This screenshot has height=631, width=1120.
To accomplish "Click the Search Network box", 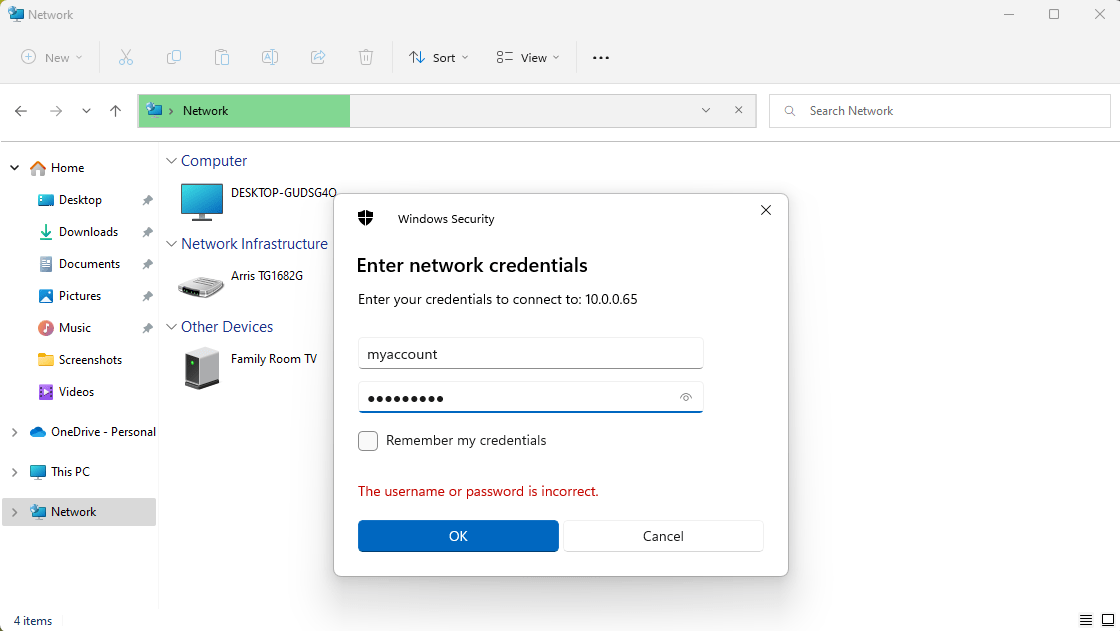I will coord(939,111).
